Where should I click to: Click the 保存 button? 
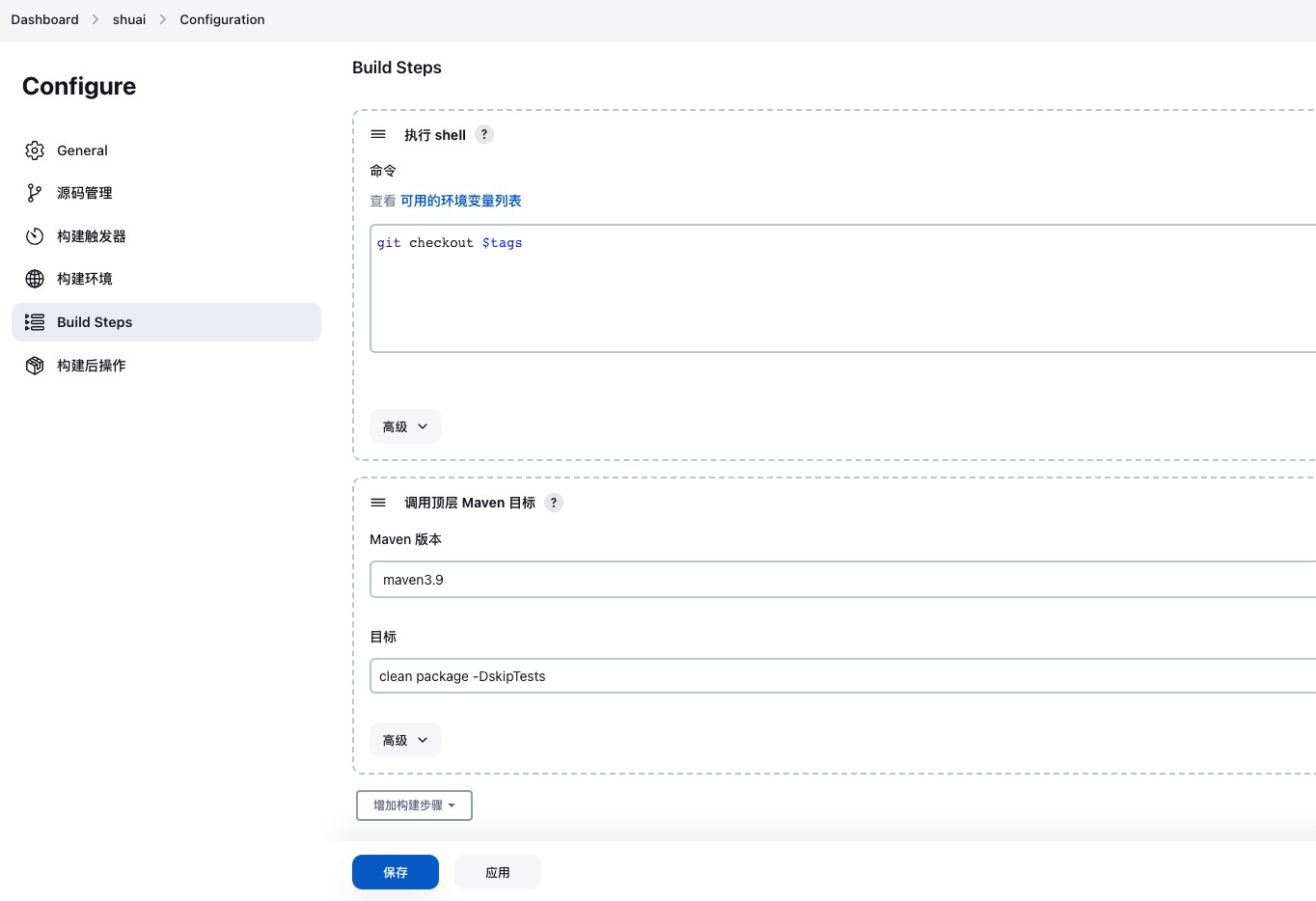[396, 872]
